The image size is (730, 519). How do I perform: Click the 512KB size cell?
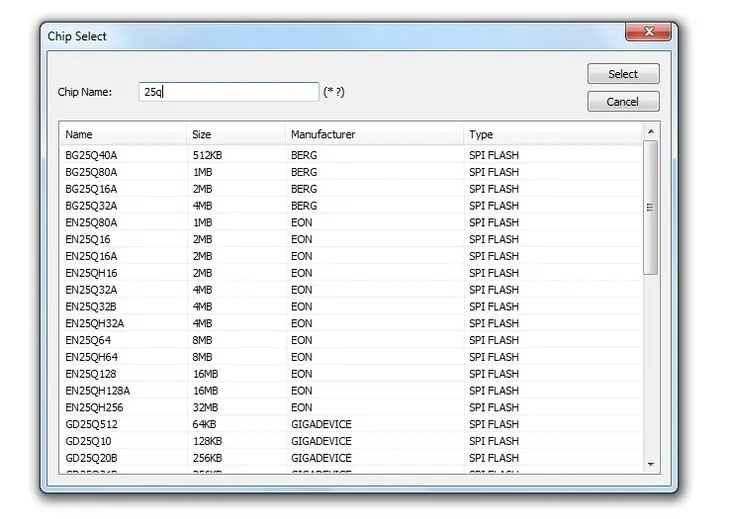(207, 155)
